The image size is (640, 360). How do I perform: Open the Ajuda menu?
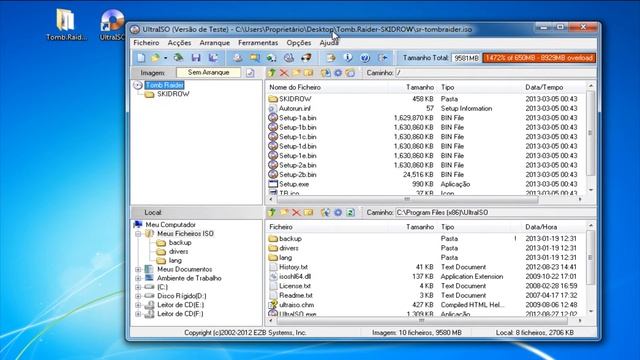tap(329, 43)
